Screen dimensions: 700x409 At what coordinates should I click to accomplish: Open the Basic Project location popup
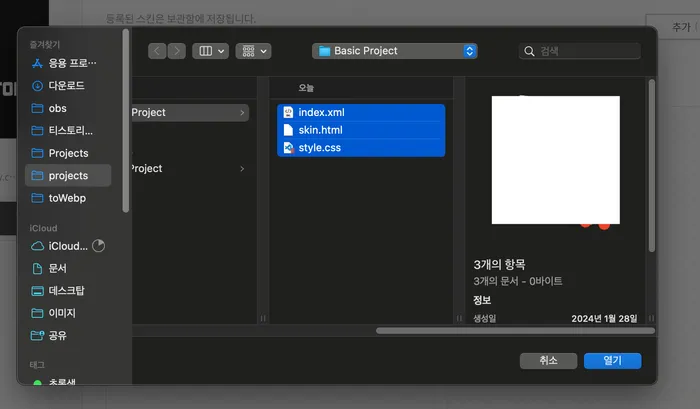395,51
